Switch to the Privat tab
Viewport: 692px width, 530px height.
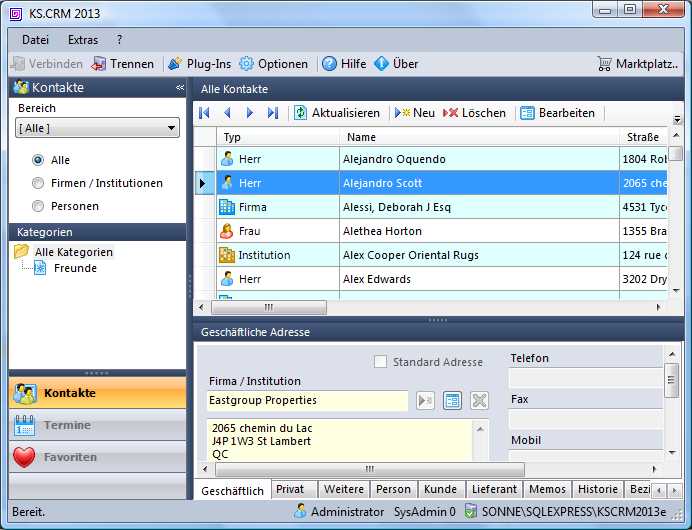(294, 489)
